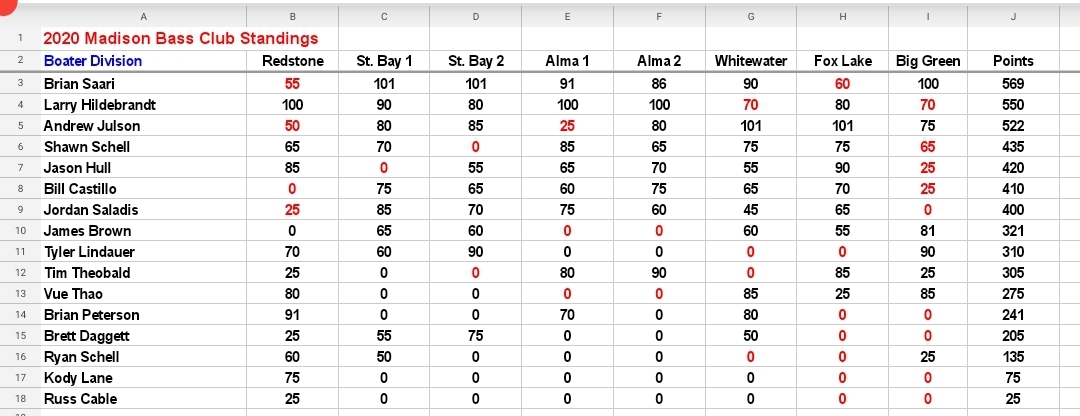Click row 3 header number
The width and height of the screenshot is (1080, 416).
[x=20, y=84]
